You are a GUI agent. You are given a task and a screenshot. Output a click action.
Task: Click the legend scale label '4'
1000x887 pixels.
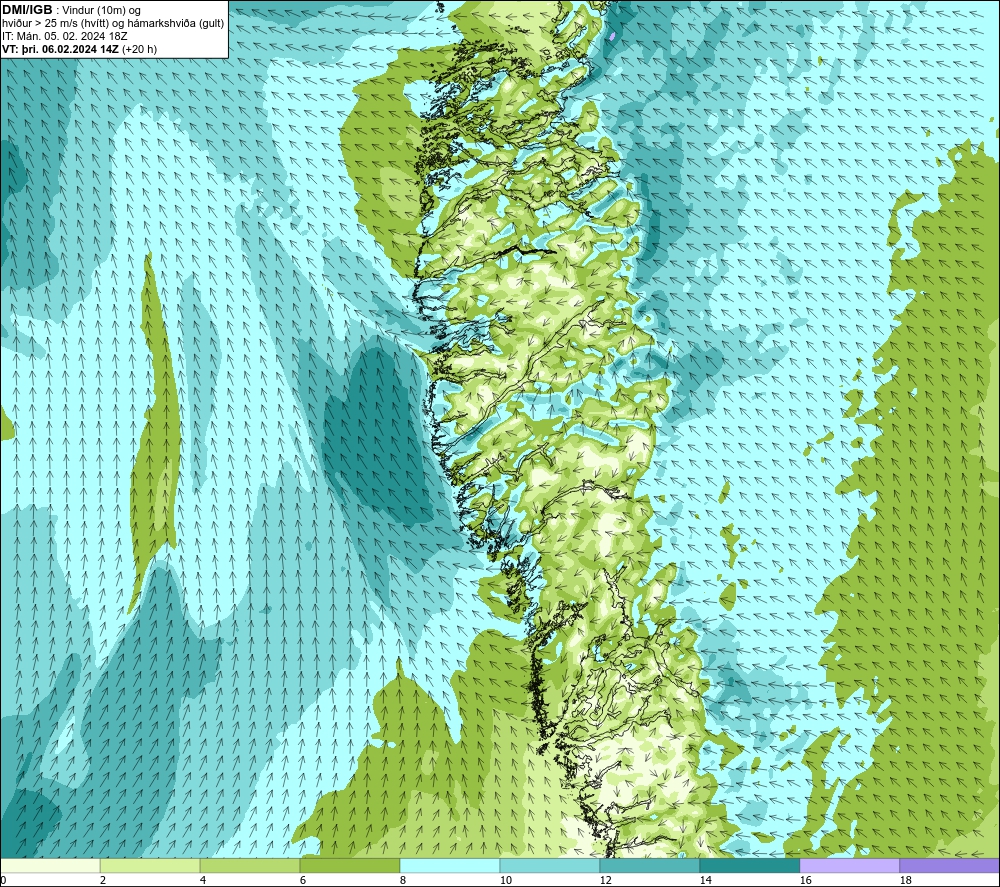203,881
